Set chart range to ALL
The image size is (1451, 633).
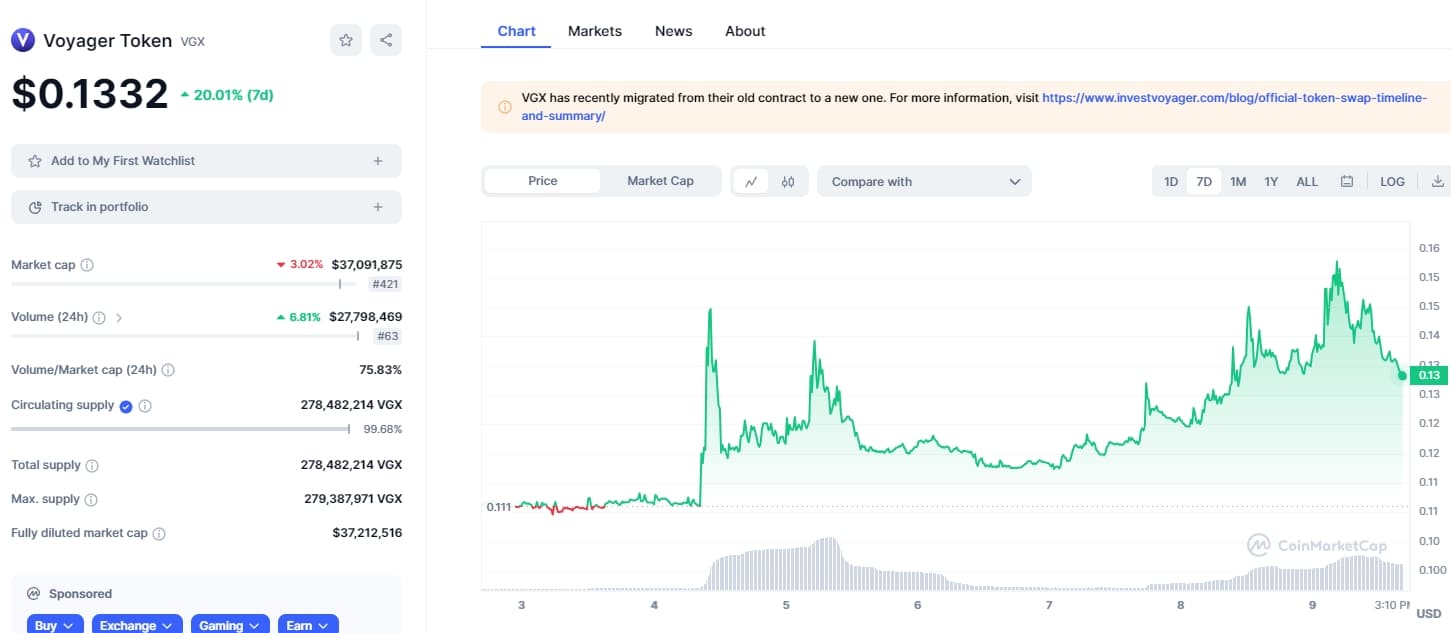(x=1307, y=181)
